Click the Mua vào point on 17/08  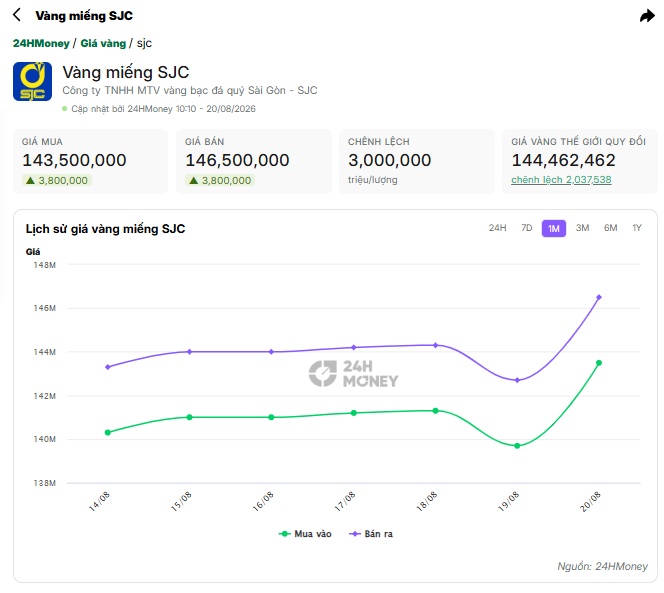pos(354,413)
